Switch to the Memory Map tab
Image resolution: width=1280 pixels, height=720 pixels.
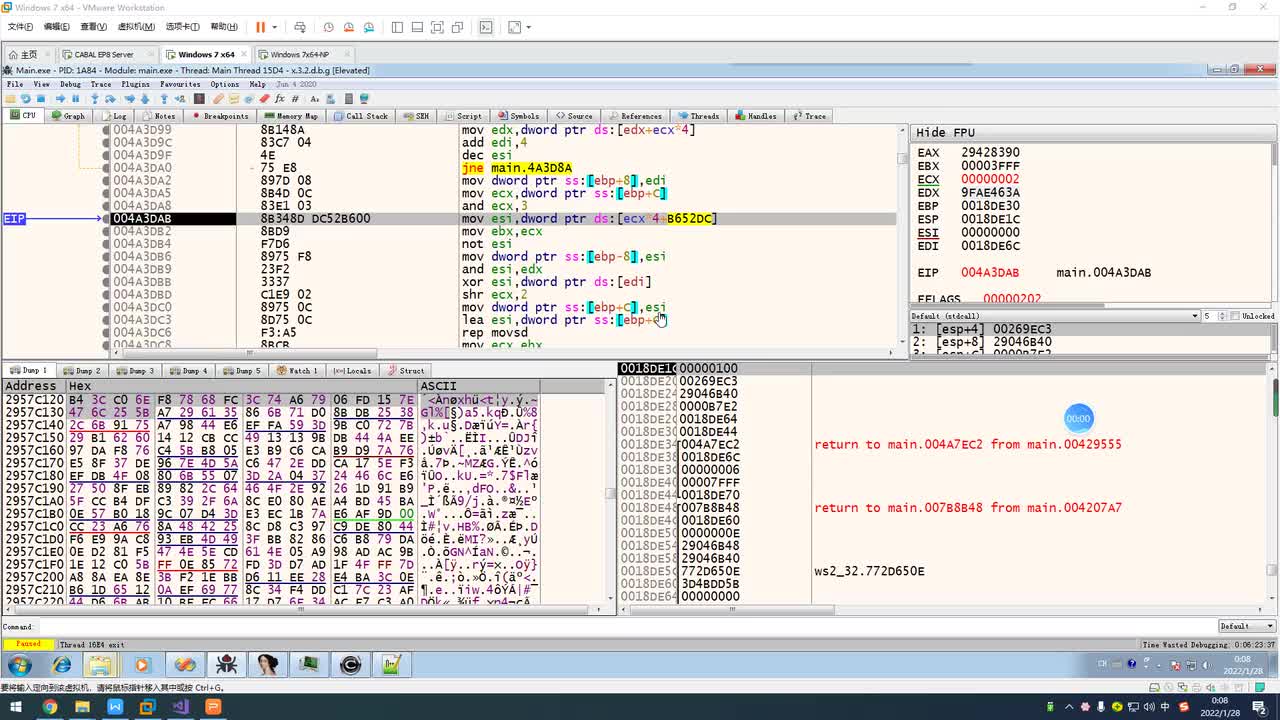(290, 116)
